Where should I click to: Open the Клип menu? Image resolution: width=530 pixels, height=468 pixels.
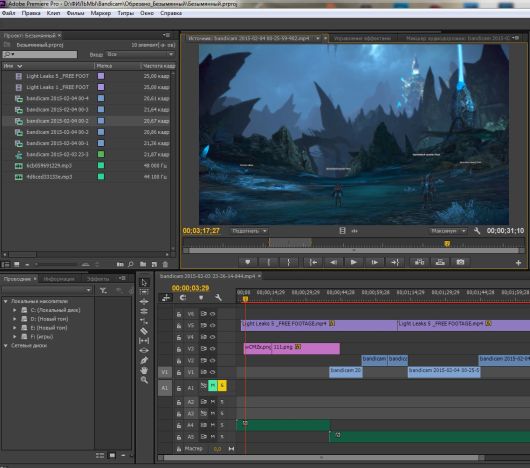(53, 13)
